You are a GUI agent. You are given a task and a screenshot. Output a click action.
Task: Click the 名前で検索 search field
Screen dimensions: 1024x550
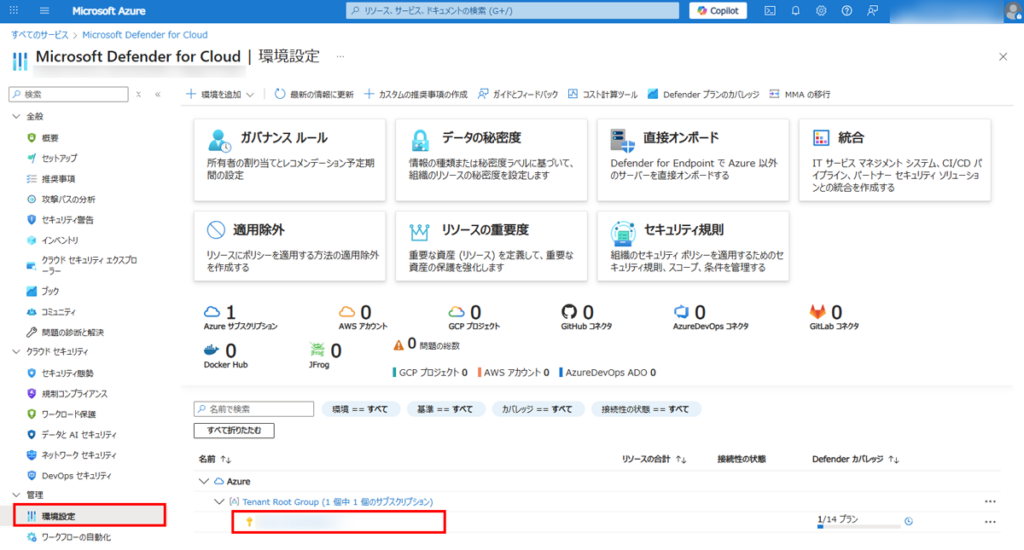[255, 409]
